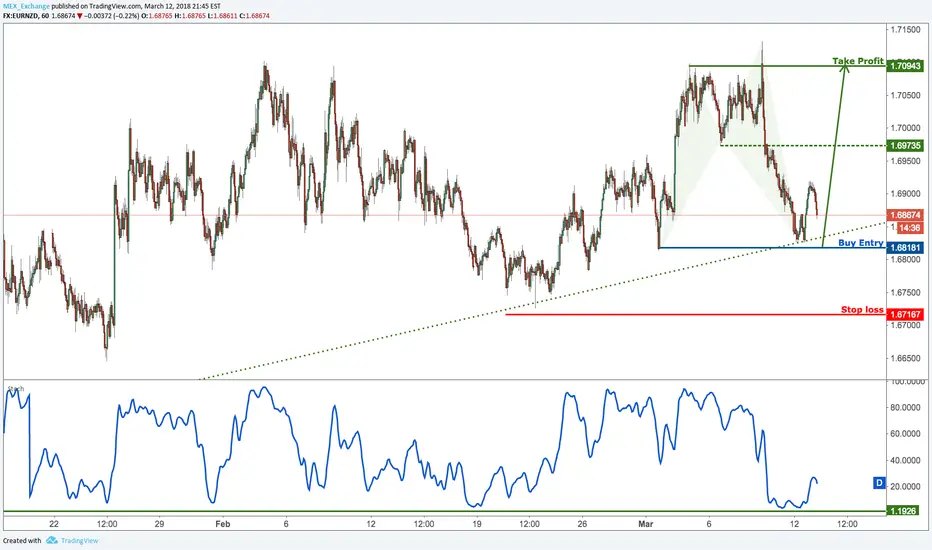Click the Feb date axis label
This screenshot has width=932, height=550.
click(x=222, y=524)
